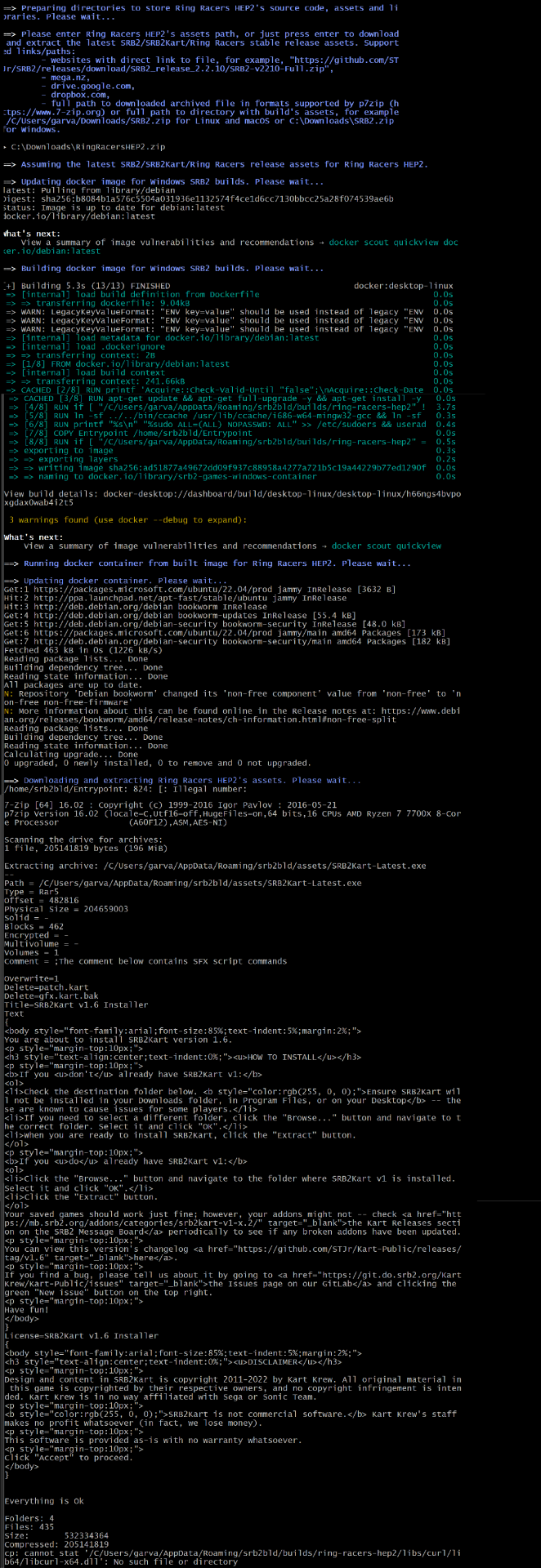Click "Downloading and extracting Ring Racers HEP2's assets" line
Viewport: 541px width, 1568px height.
[182, 781]
